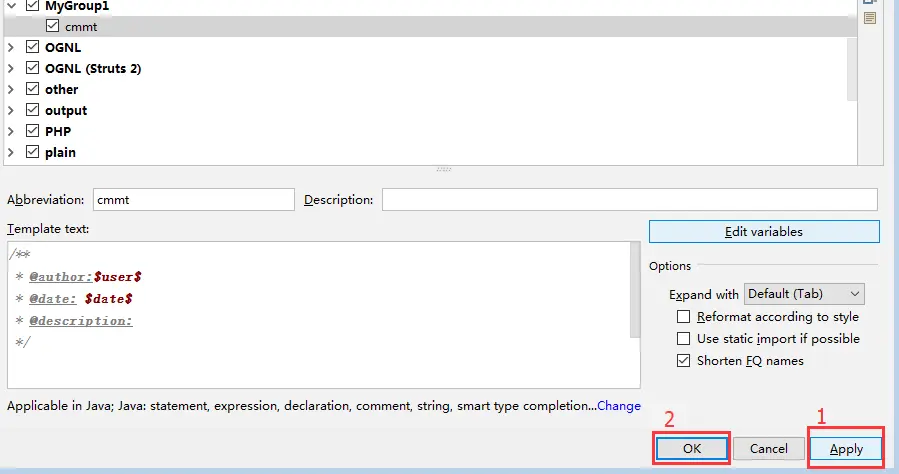Click the $user$ variable in template
Viewport: 899px width, 474px height.
click(x=118, y=277)
